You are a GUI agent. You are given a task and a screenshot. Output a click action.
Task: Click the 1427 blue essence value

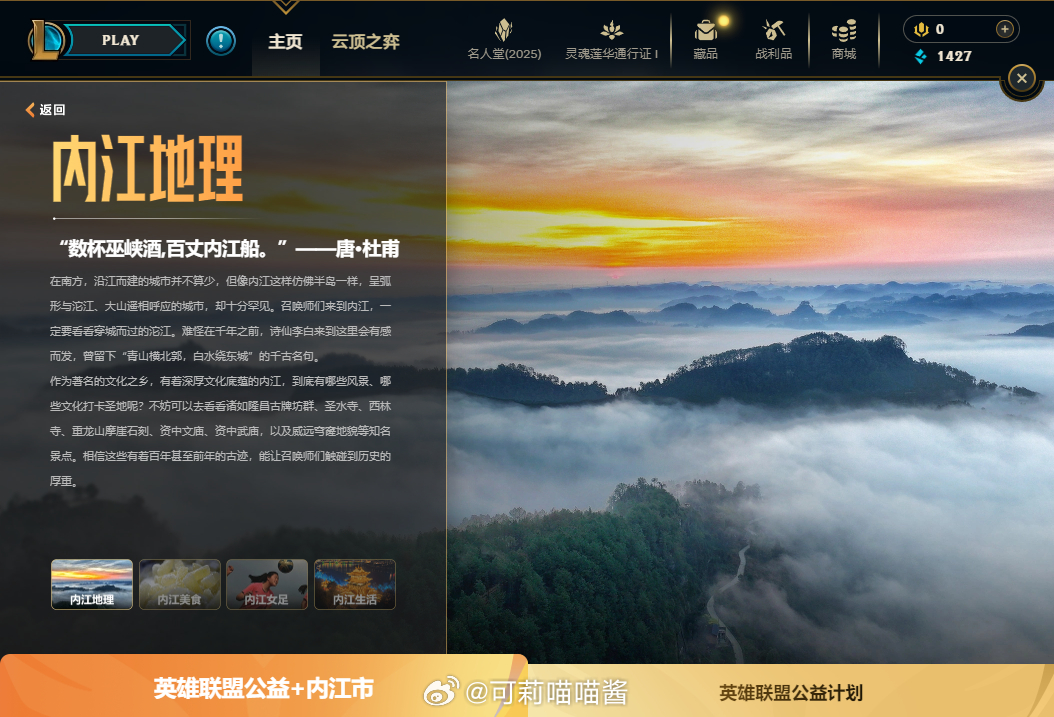tap(954, 56)
